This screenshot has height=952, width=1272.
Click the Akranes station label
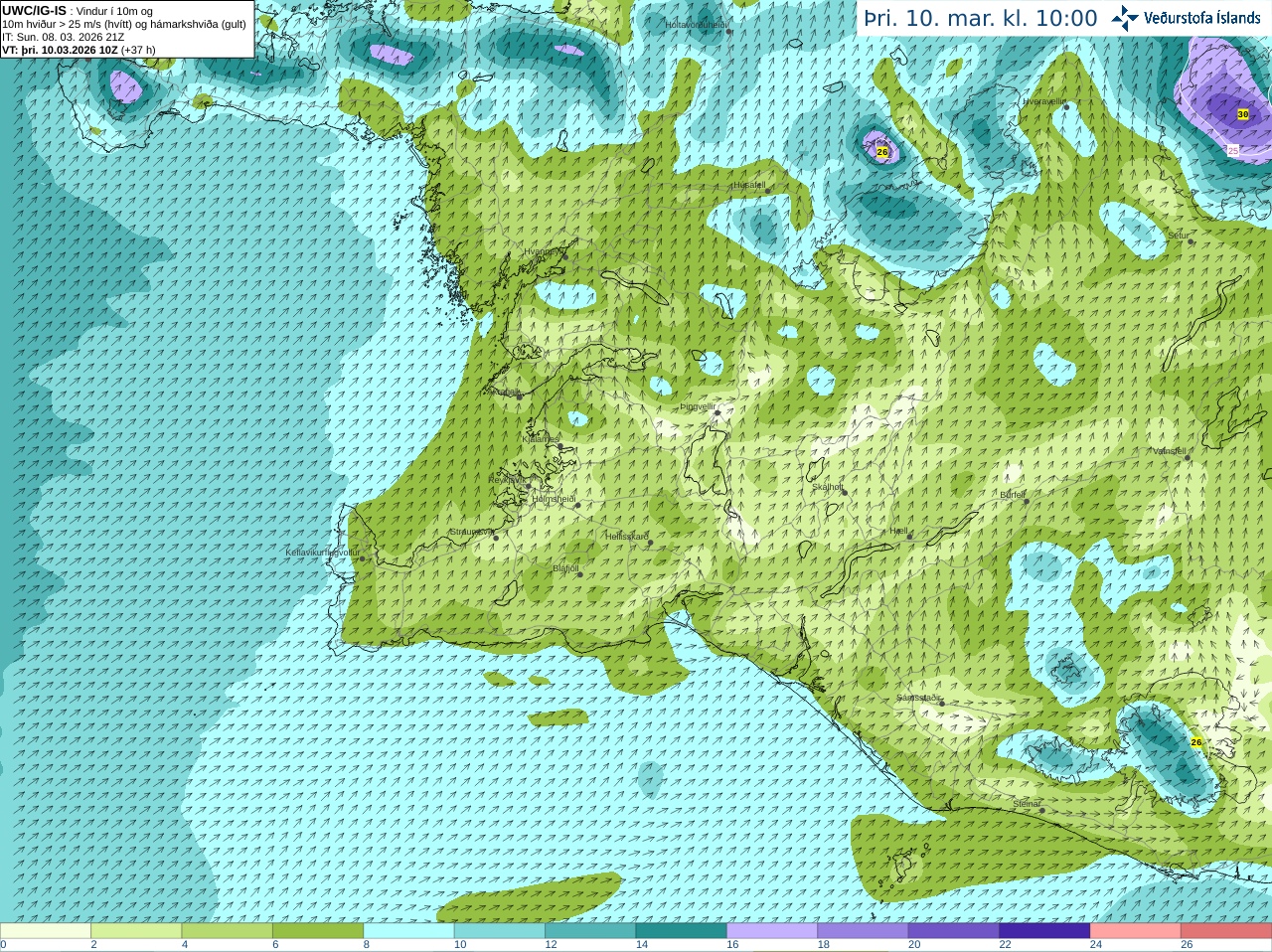504,392
